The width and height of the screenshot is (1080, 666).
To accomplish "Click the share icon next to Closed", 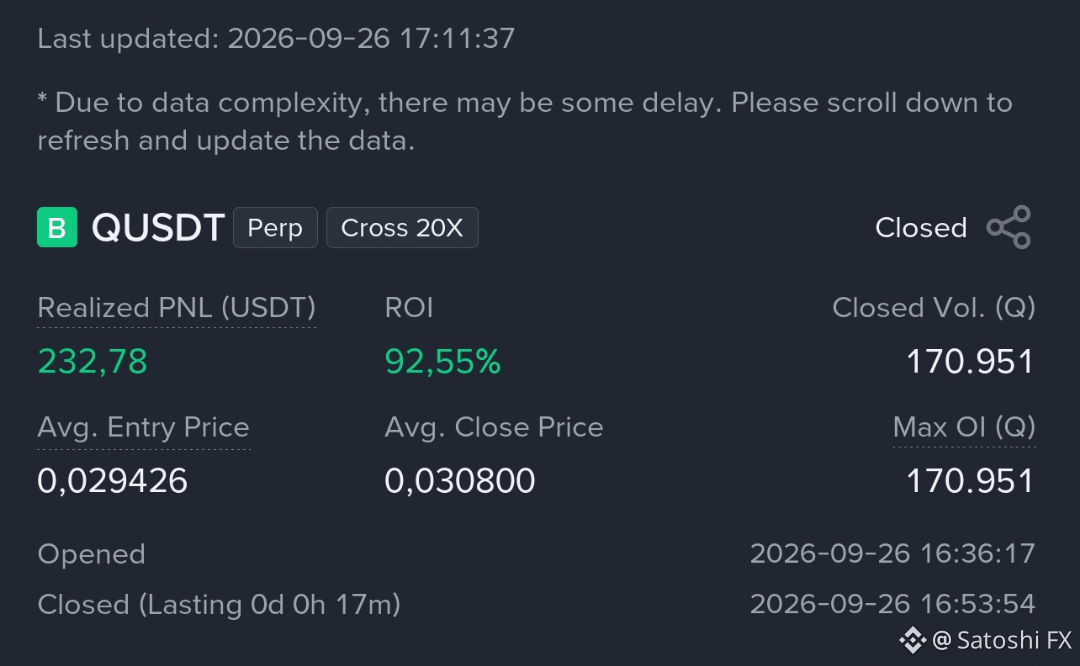I will point(1008,227).
